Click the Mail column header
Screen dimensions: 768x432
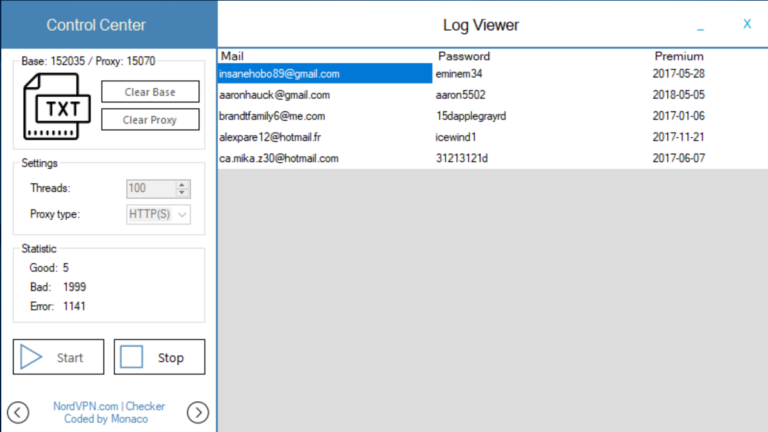232,56
